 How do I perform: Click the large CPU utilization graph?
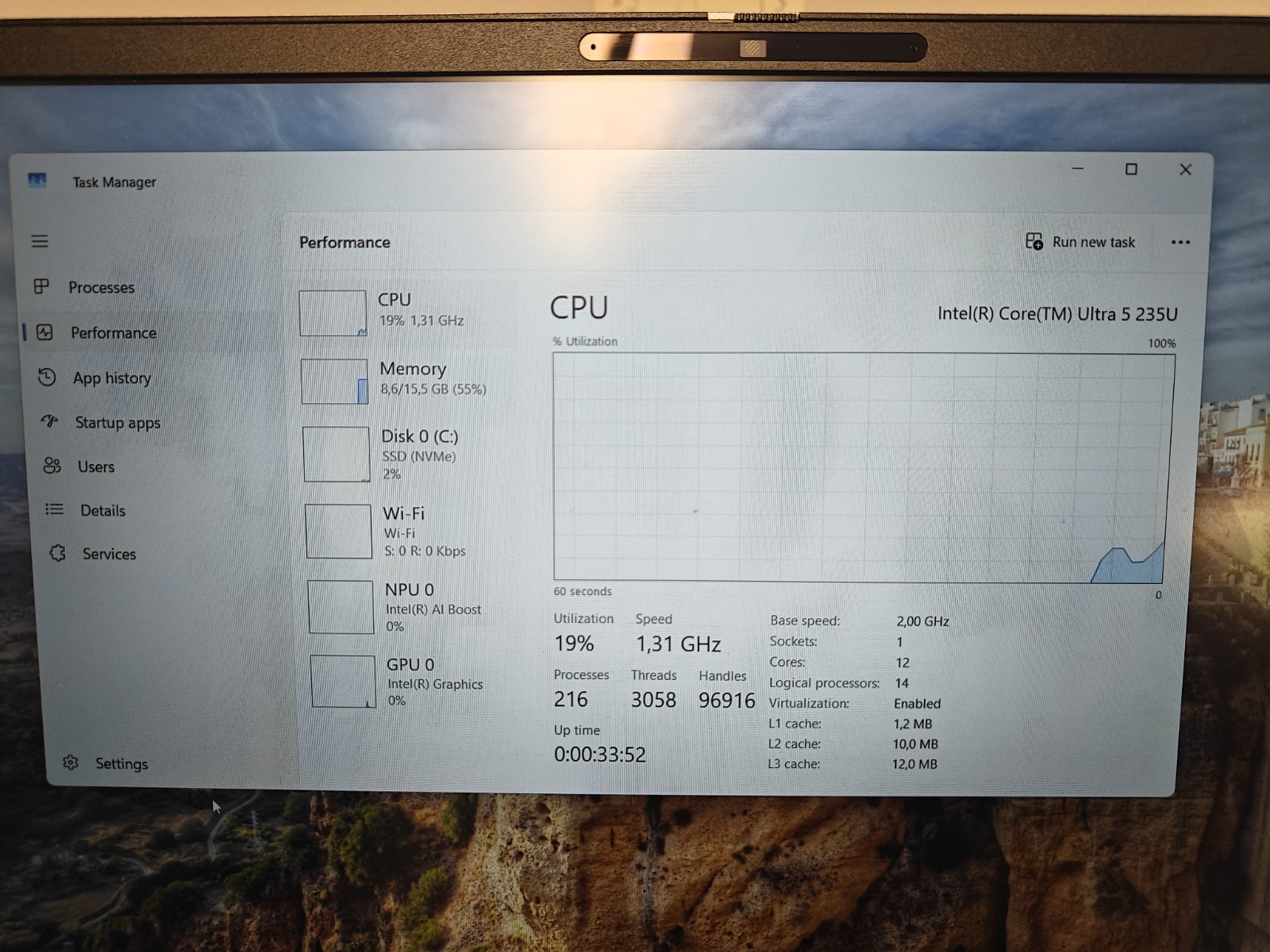864,467
